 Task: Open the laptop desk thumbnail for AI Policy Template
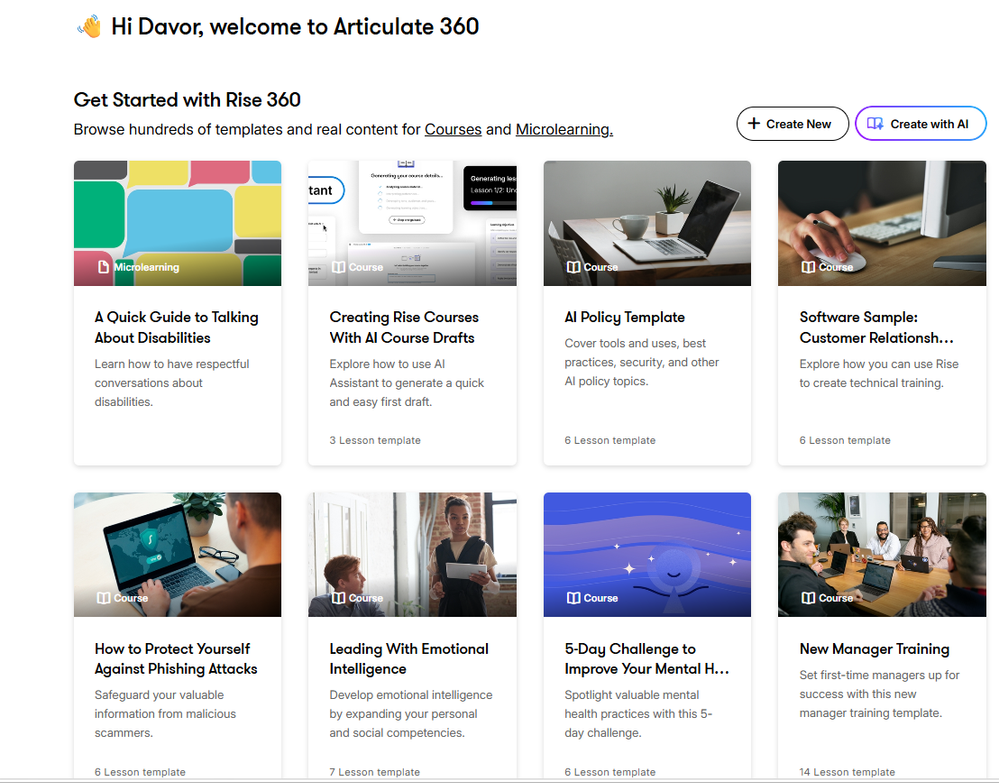[647, 223]
